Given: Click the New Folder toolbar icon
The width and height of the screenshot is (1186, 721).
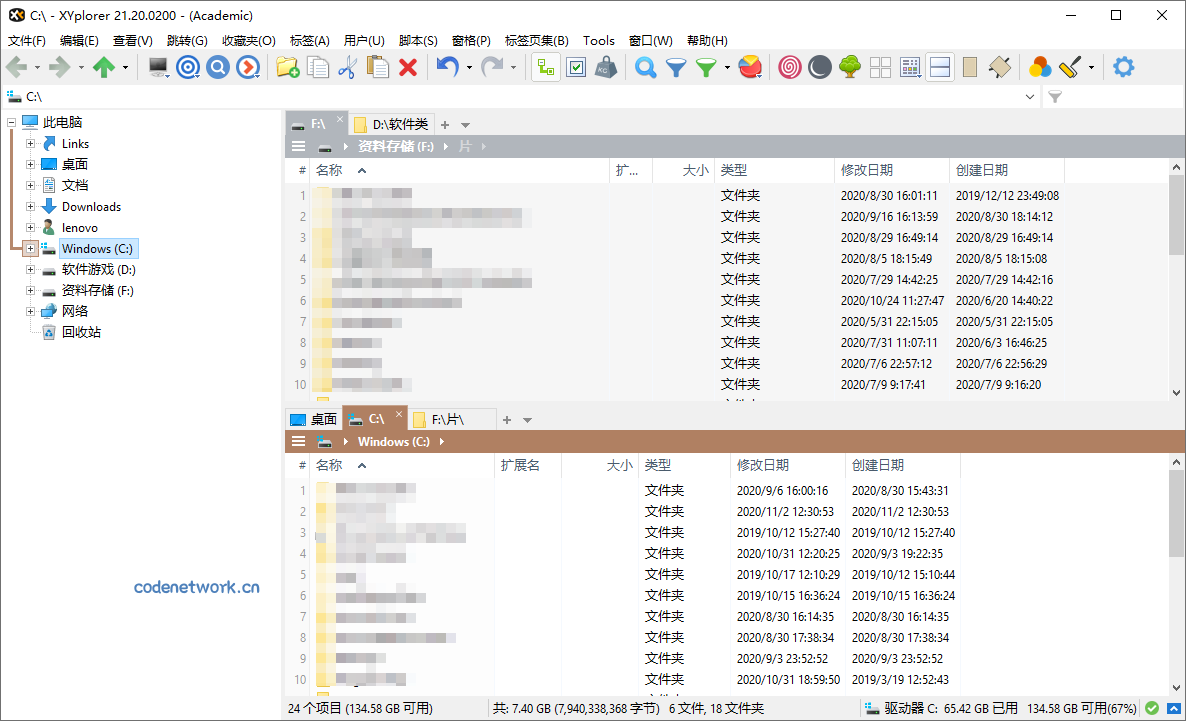Looking at the screenshot, I should click(288, 67).
